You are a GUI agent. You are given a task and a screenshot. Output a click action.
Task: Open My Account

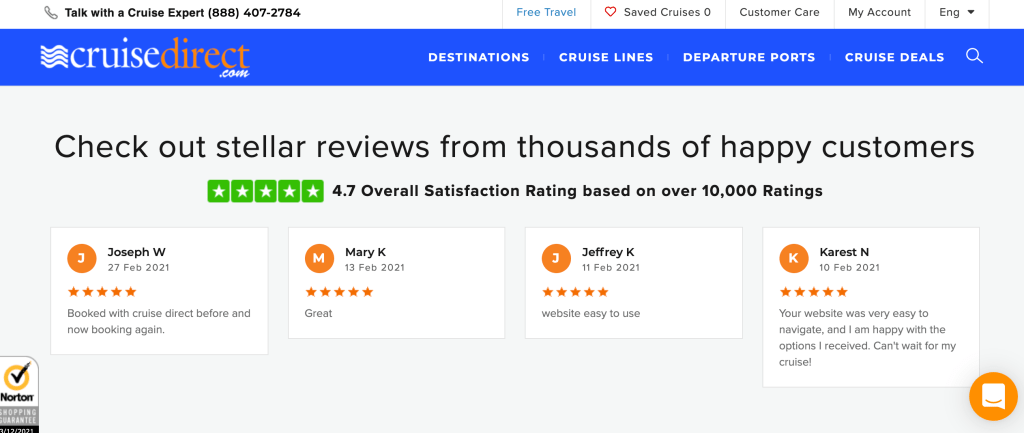(x=879, y=12)
